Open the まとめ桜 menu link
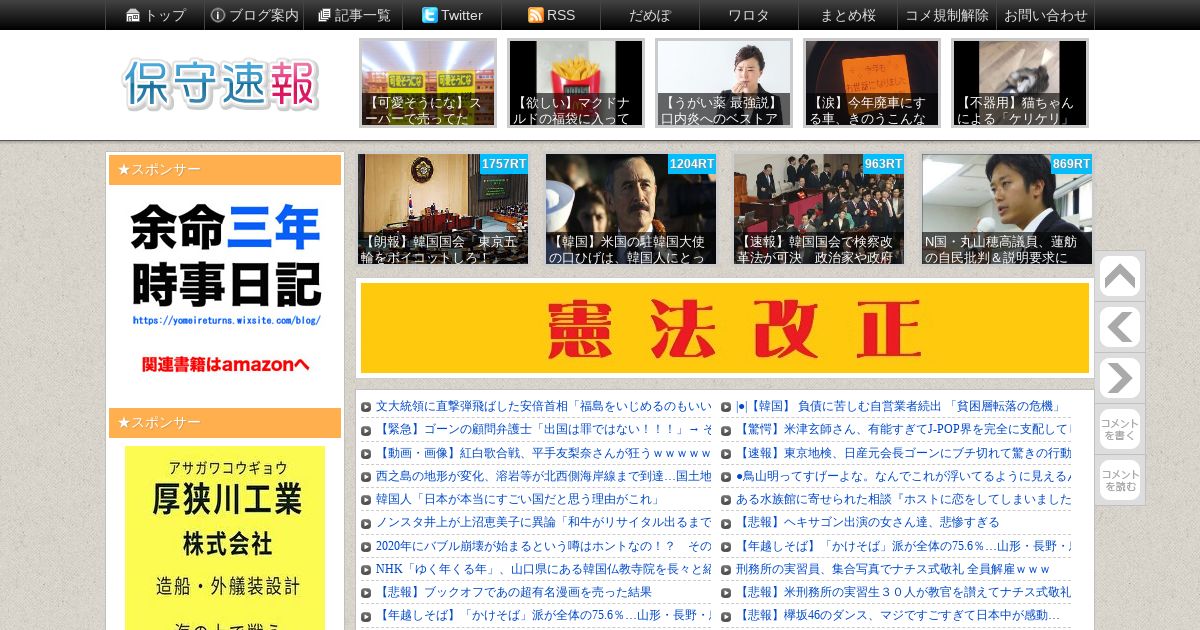The height and width of the screenshot is (630, 1200). tap(848, 15)
